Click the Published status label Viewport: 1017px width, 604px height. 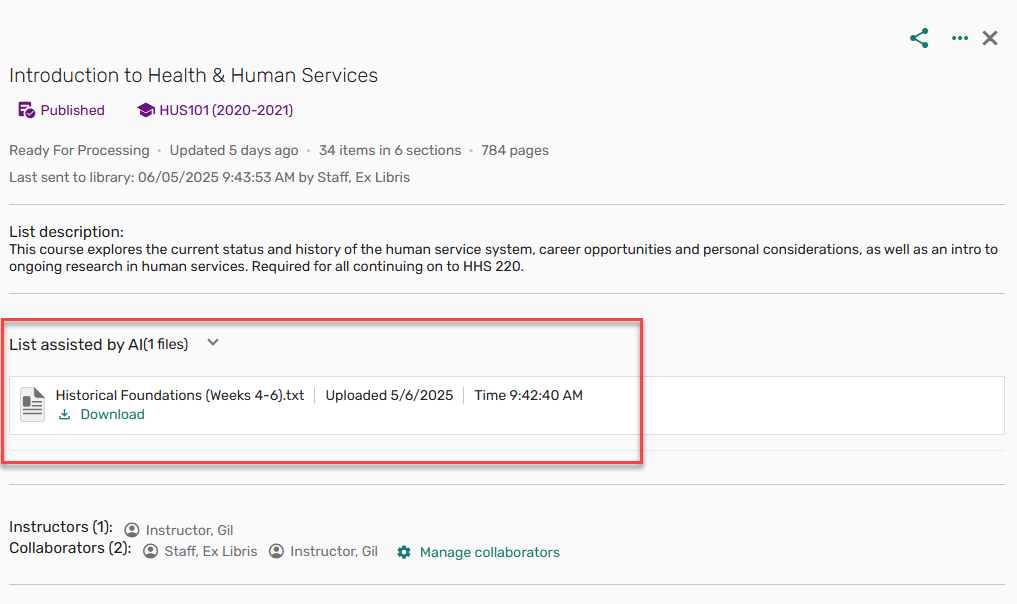coord(73,110)
